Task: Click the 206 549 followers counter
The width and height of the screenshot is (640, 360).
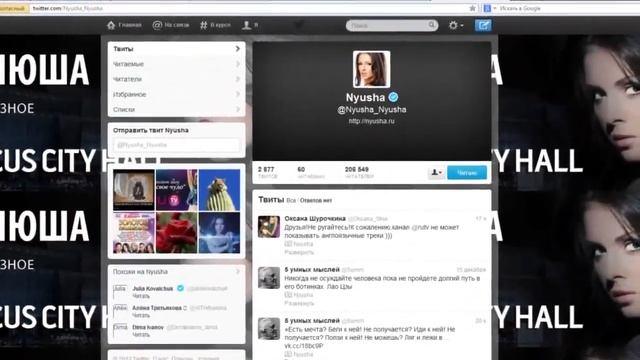Action: click(x=359, y=172)
